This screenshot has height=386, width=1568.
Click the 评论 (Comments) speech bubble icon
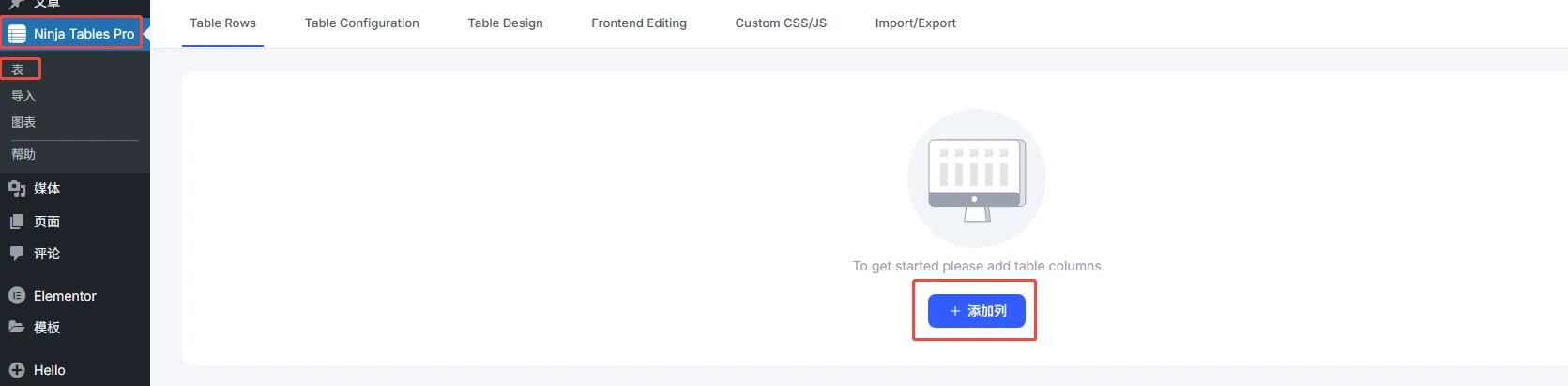[17, 253]
